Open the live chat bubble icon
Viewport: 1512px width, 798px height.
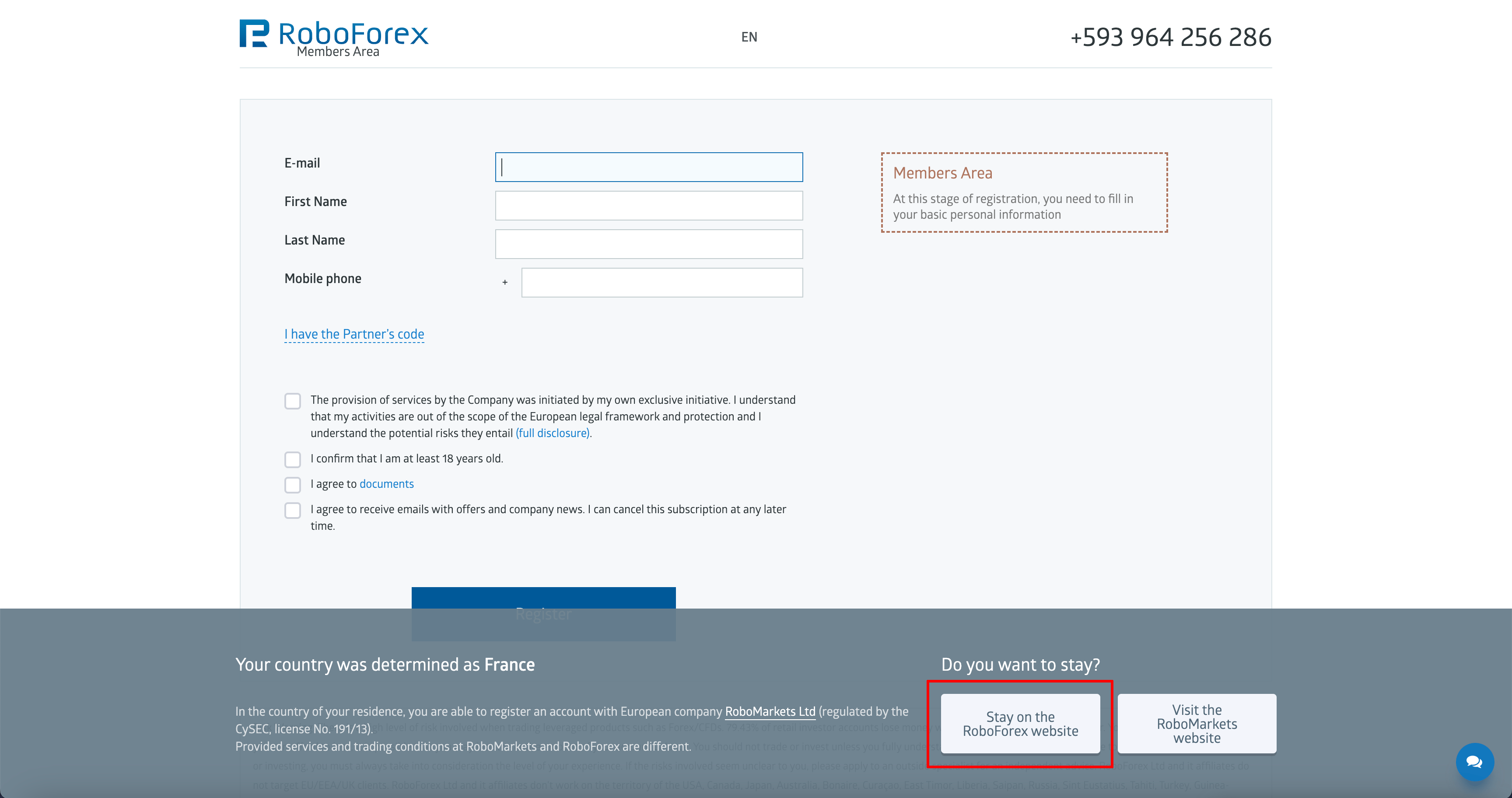pos(1474,762)
